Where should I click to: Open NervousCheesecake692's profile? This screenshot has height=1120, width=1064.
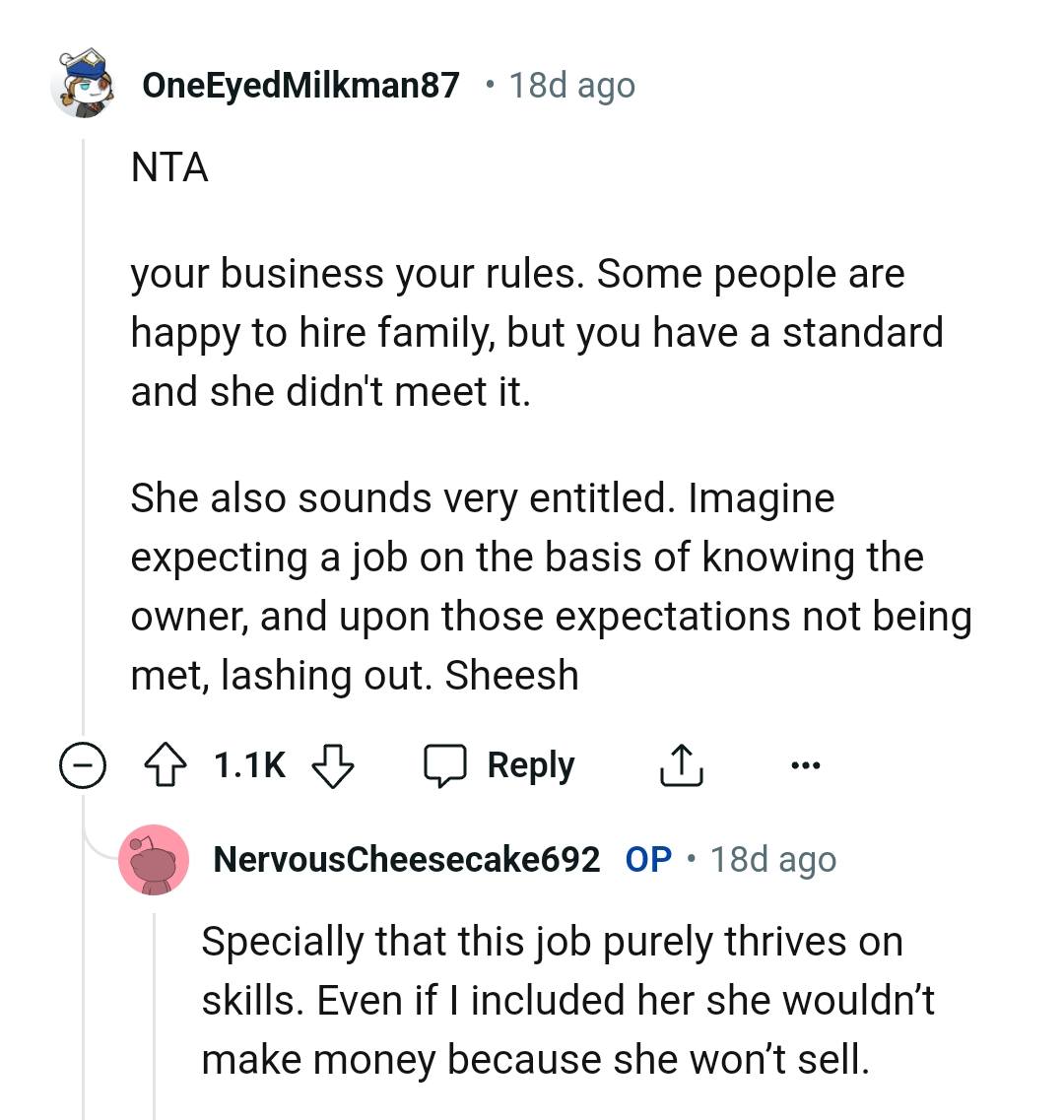click(x=407, y=858)
